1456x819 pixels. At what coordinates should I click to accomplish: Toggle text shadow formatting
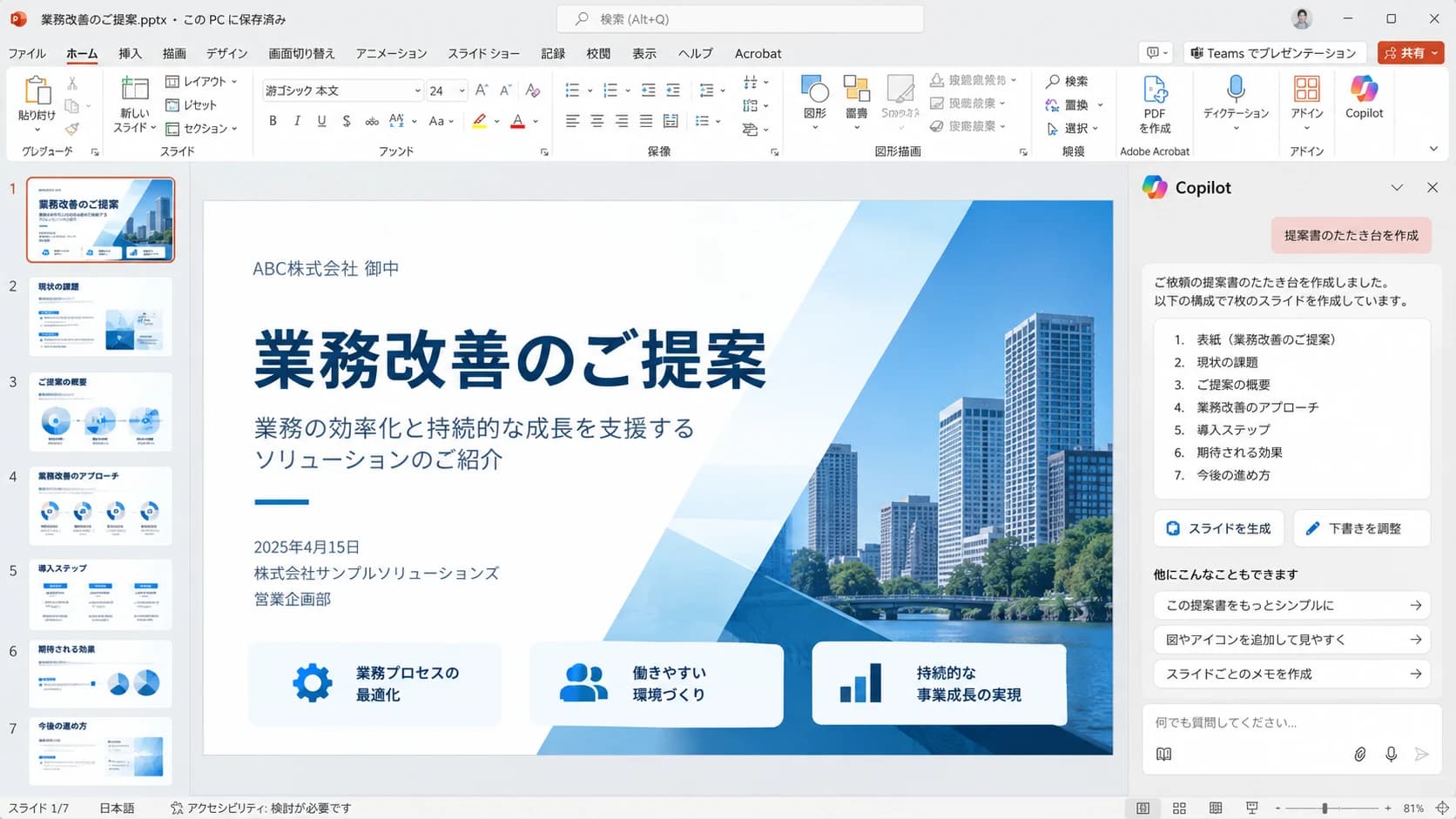click(347, 121)
